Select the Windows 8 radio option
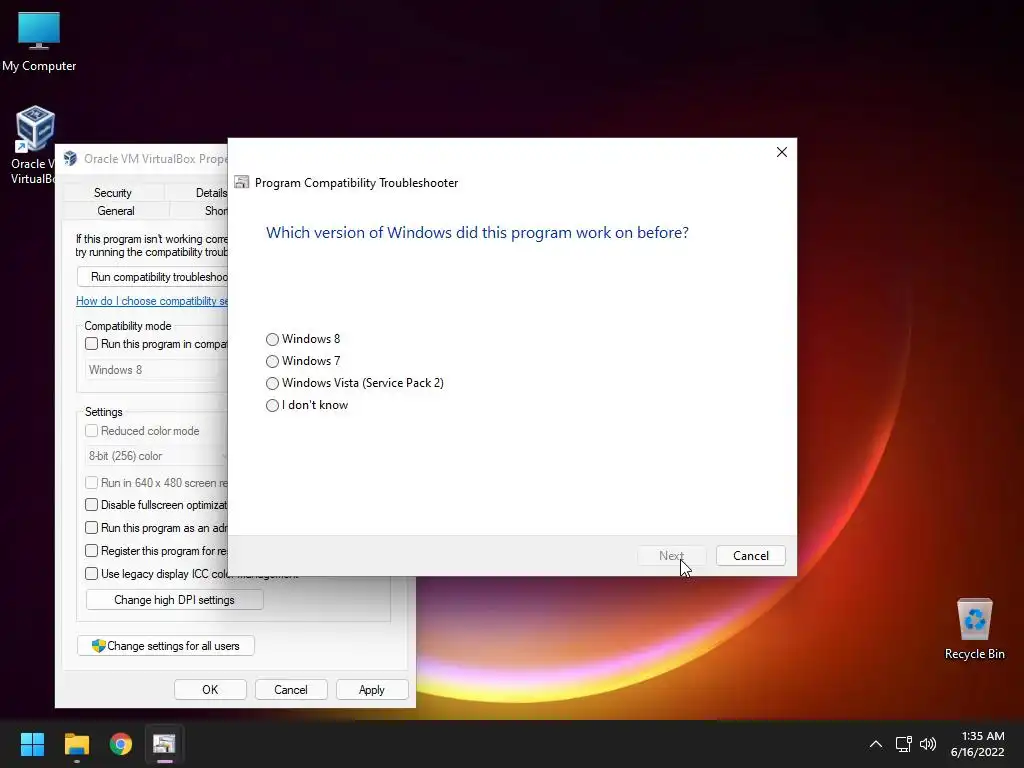 click(272, 339)
